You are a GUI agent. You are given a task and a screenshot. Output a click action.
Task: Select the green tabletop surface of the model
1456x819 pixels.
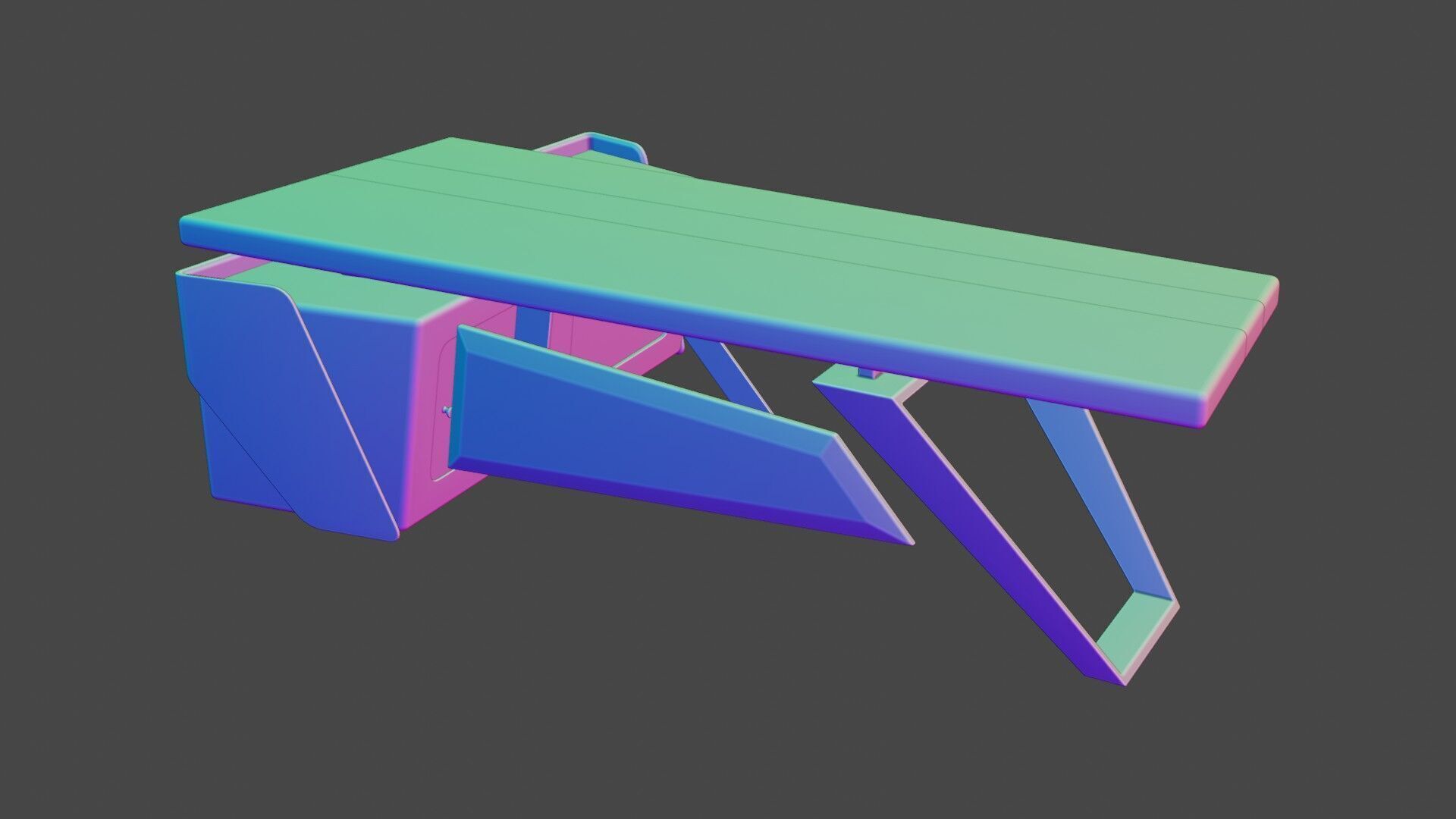[728, 281]
